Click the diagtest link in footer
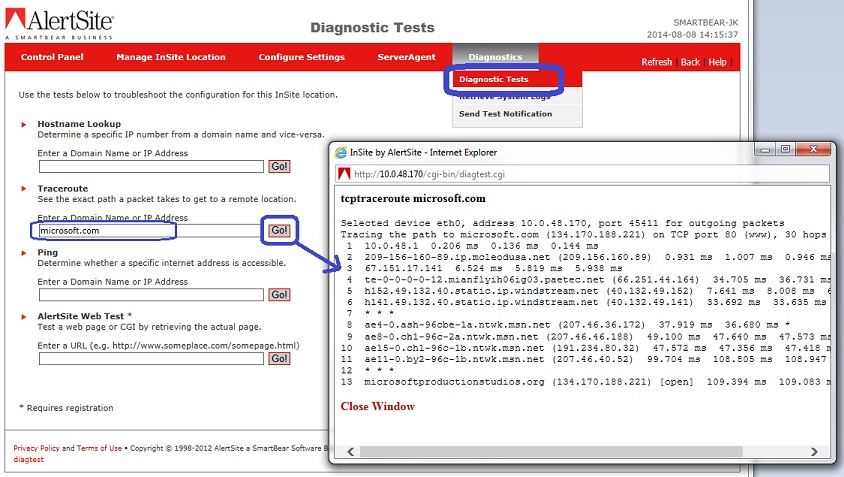 [29, 459]
